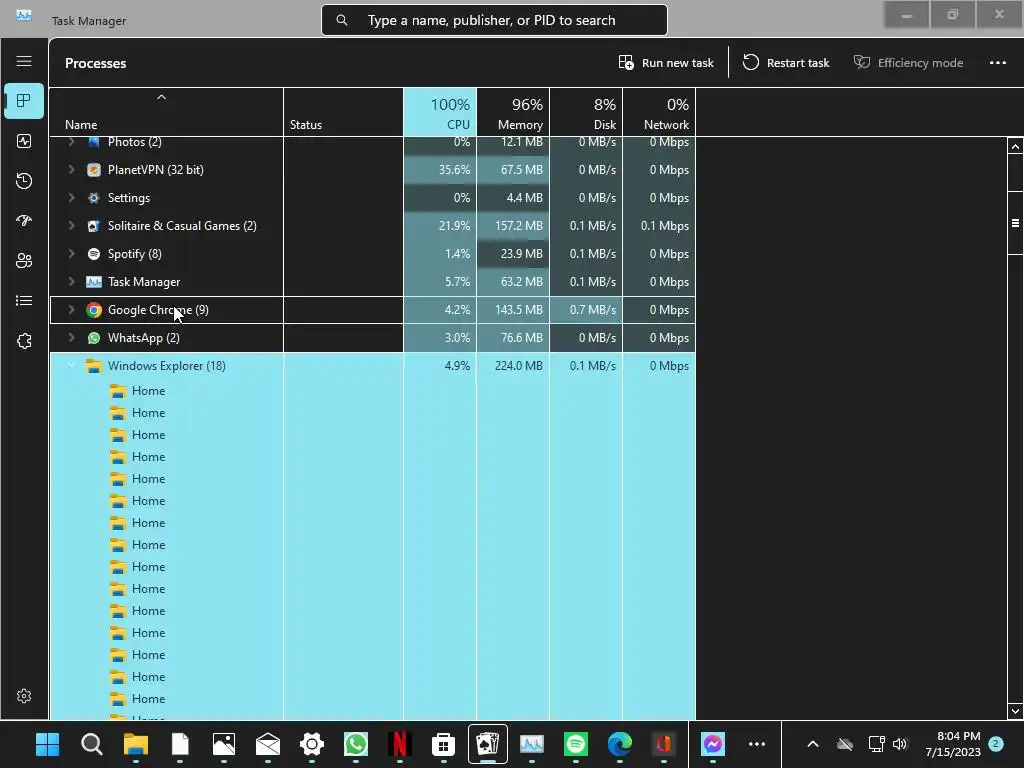Image resolution: width=1024 pixels, height=768 pixels.
Task: Open Spotify from the taskbar
Action: (575, 744)
